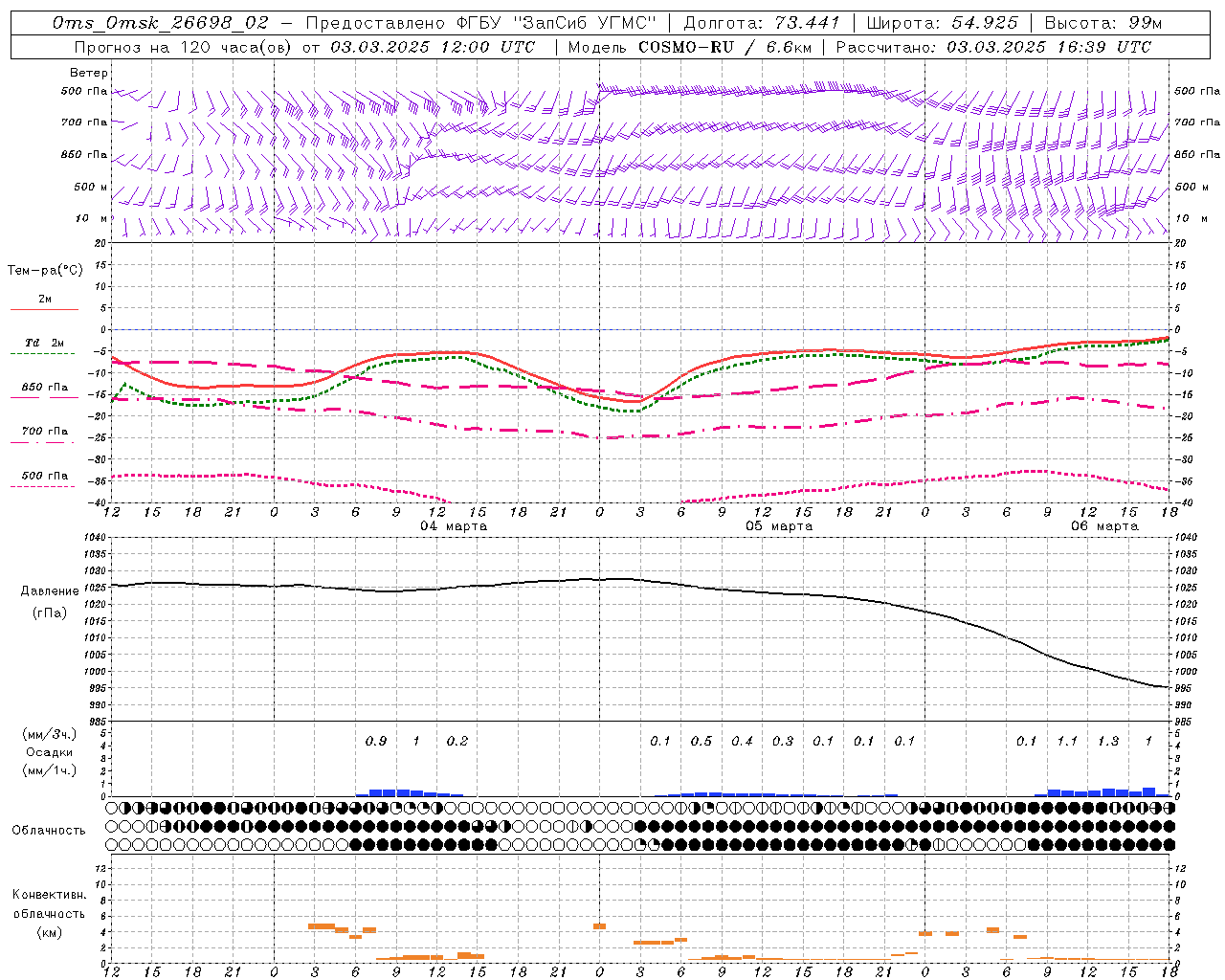Click the 500 м wind level label, left axis
The image size is (1225, 980).
(x=91, y=188)
